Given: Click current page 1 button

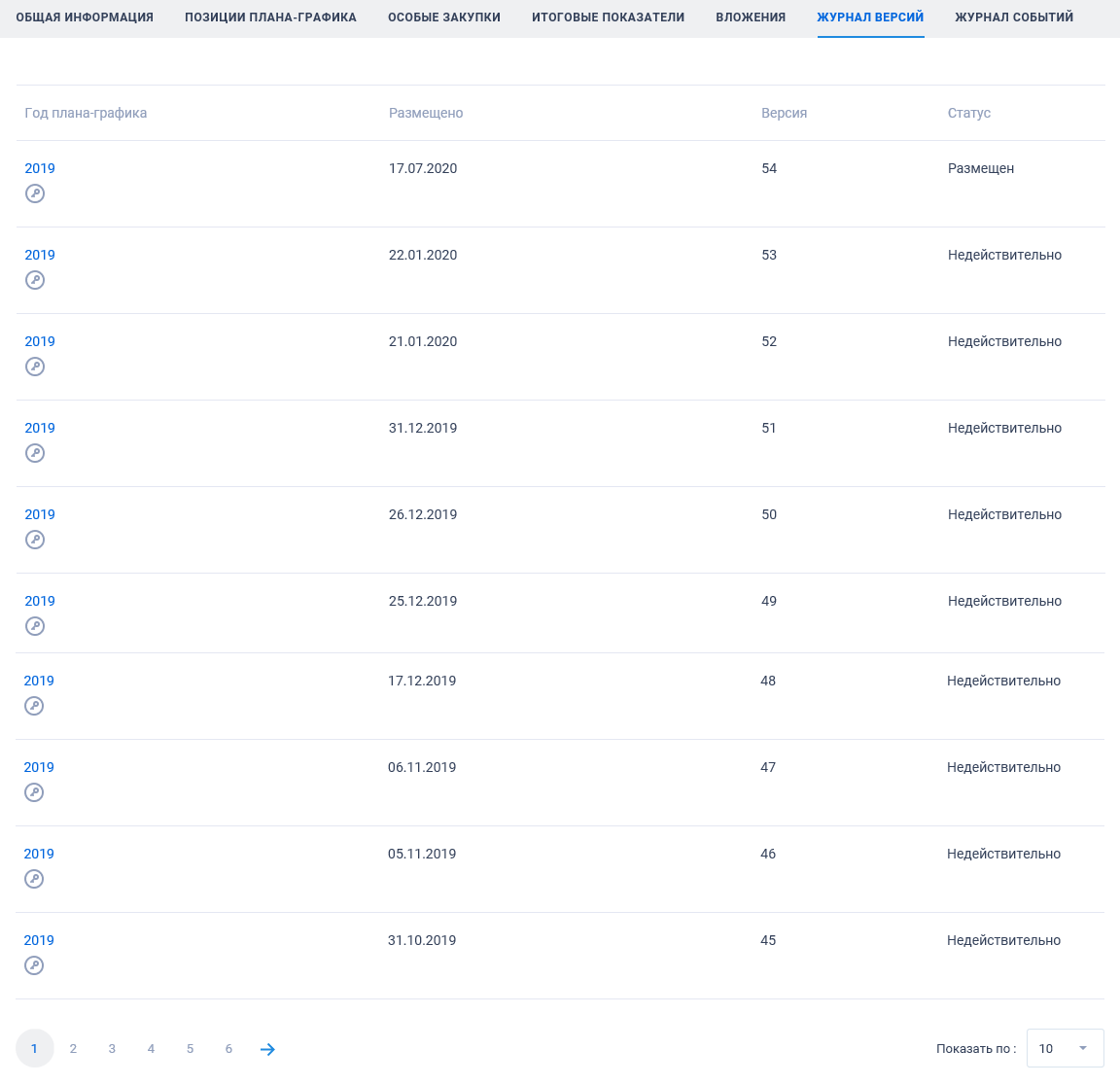Looking at the screenshot, I should [34, 1048].
